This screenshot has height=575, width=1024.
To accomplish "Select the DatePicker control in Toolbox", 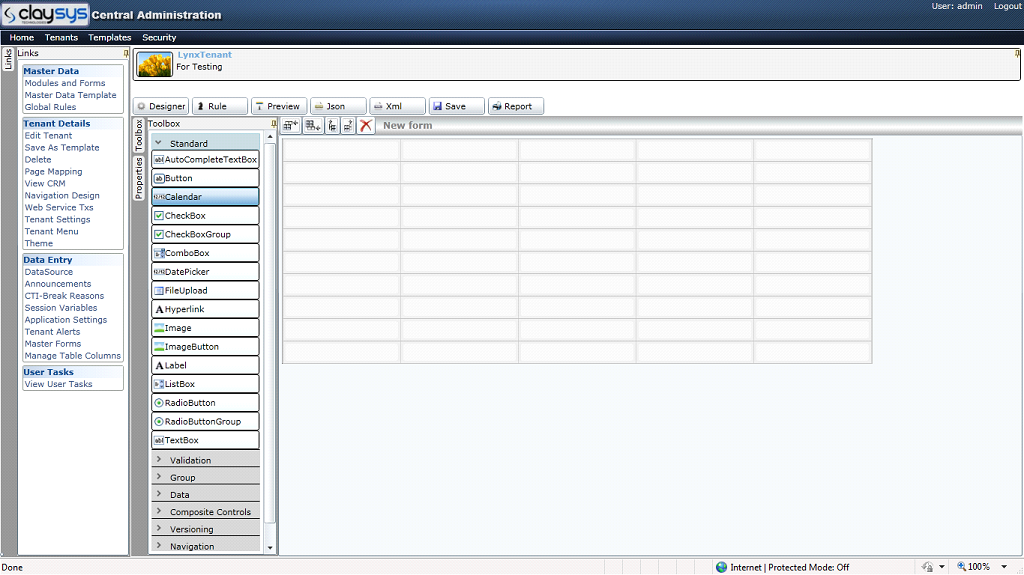I will (x=205, y=272).
